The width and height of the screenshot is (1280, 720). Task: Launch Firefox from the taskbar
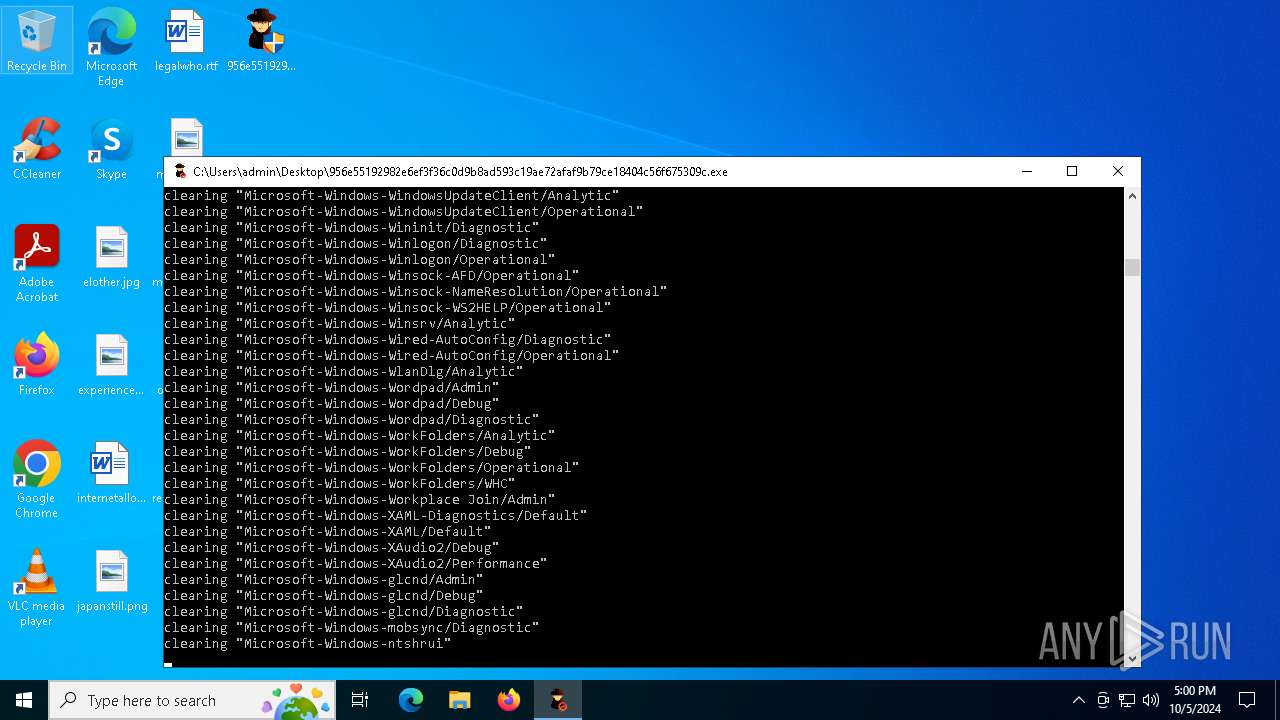(508, 700)
